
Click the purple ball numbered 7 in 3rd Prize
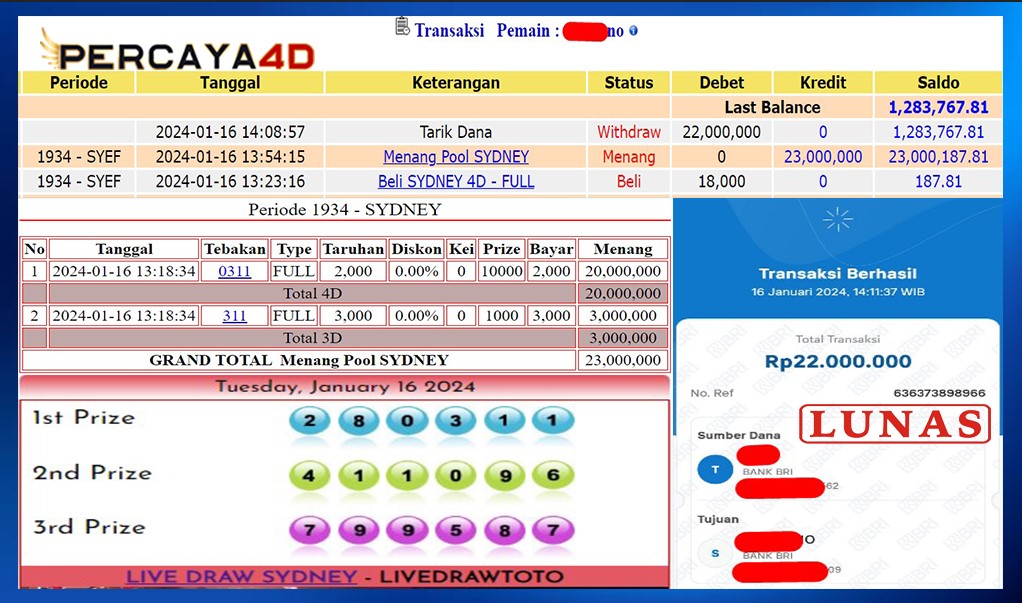pos(309,533)
